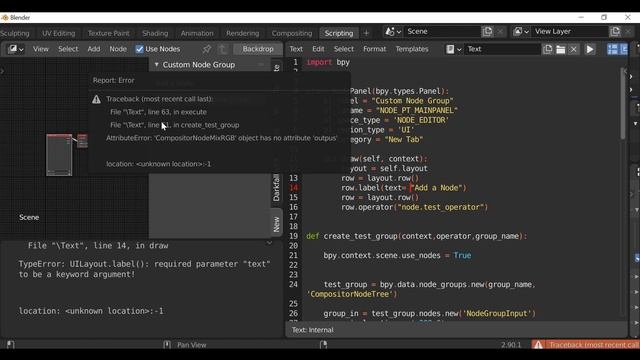The image size is (640, 360).
Task: Select the Darkfall sidebar tab
Action: 276,188
